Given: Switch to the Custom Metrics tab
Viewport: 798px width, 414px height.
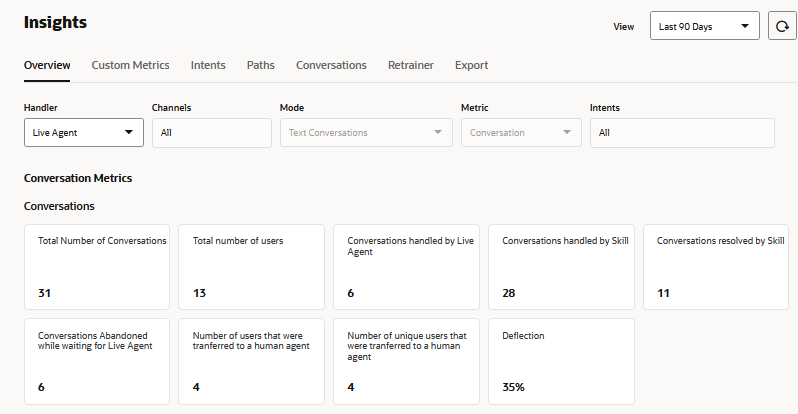Looking at the screenshot, I should click(130, 65).
